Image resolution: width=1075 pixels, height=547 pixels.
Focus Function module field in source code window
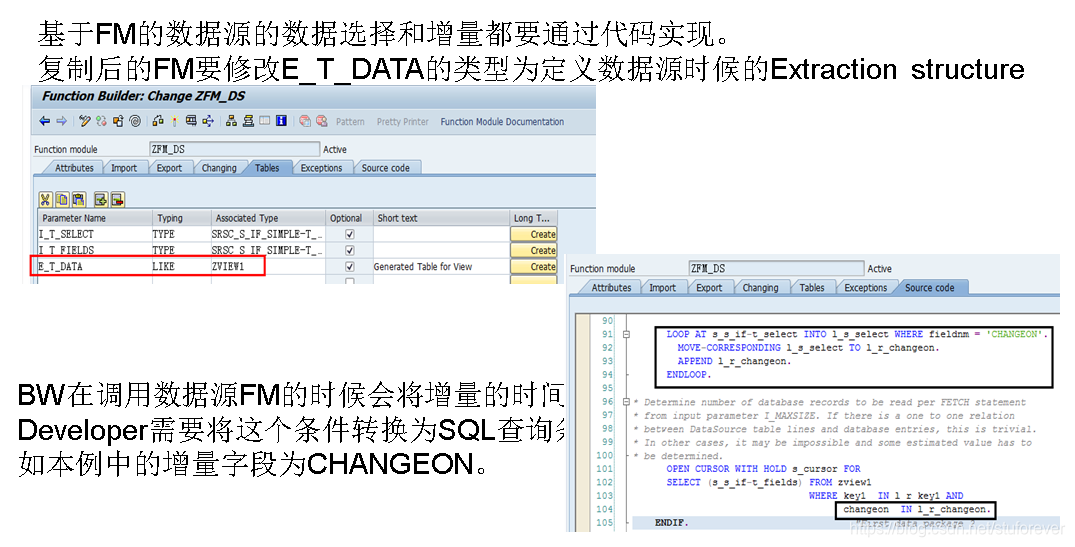tap(776, 268)
